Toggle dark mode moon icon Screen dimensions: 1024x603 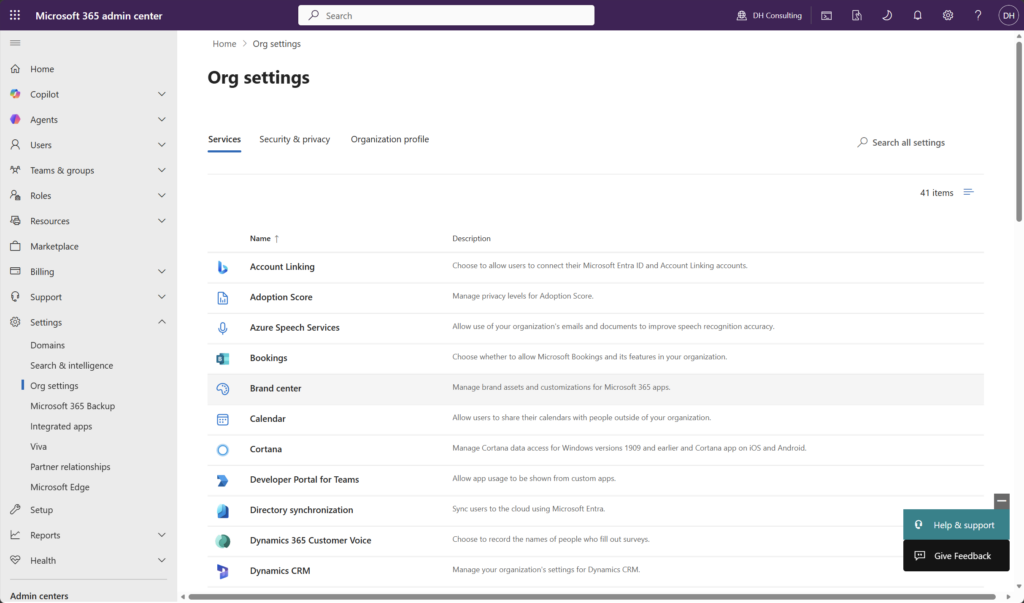click(x=887, y=15)
